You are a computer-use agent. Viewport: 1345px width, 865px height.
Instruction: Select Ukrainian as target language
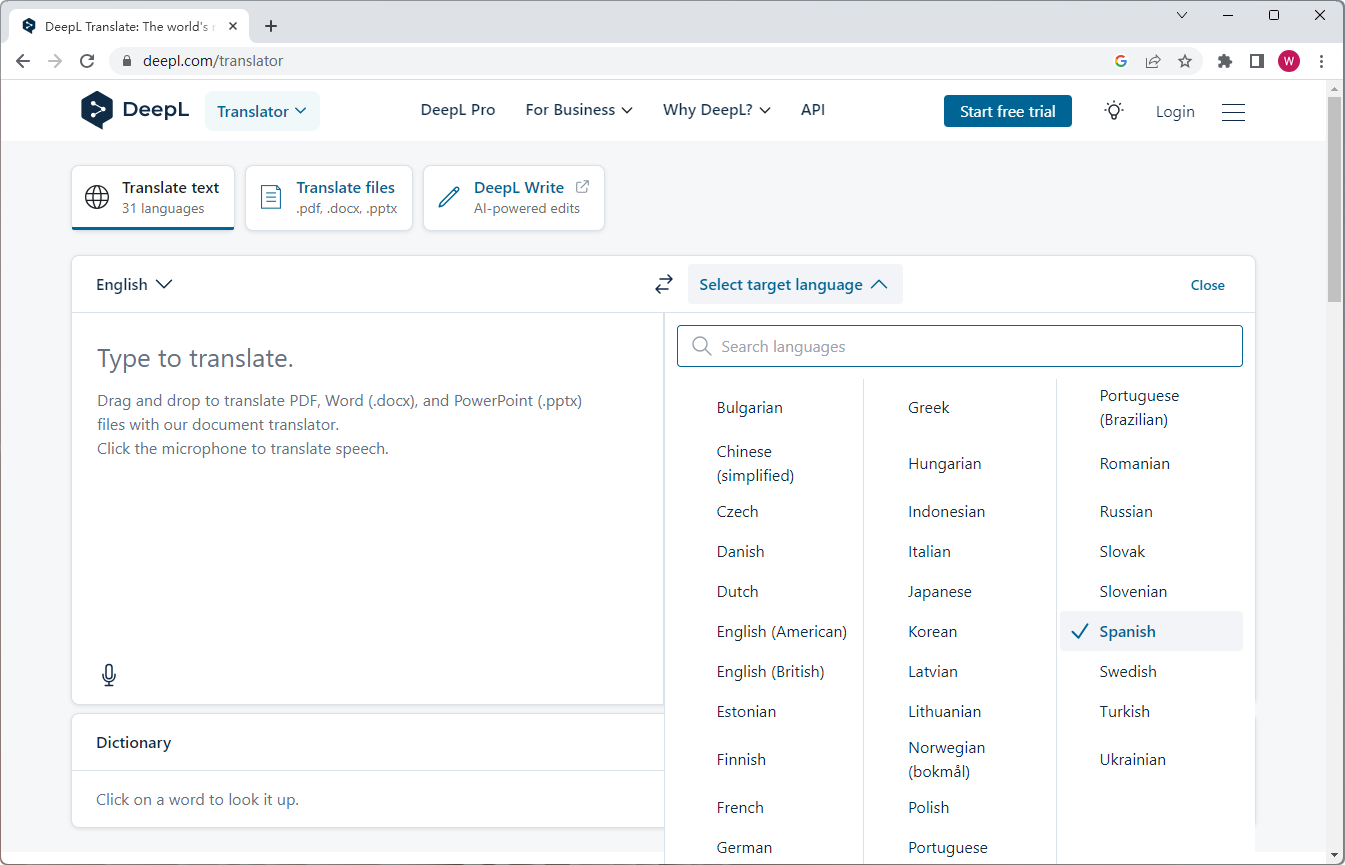(x=1132, y=760)
